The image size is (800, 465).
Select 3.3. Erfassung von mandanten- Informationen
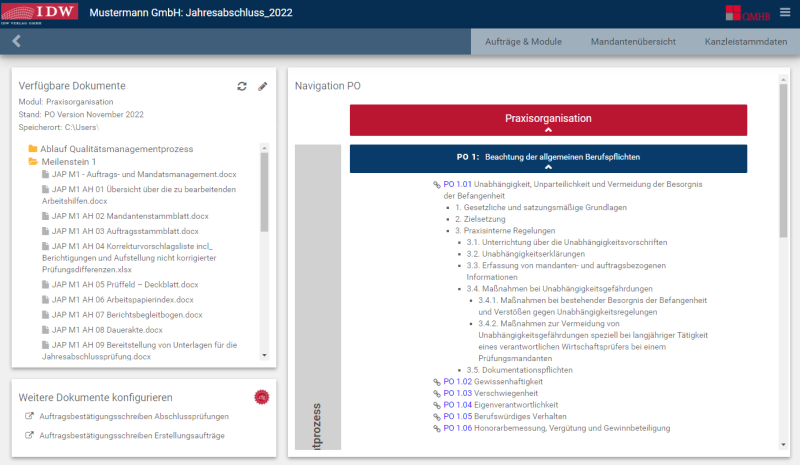(566, 272)
